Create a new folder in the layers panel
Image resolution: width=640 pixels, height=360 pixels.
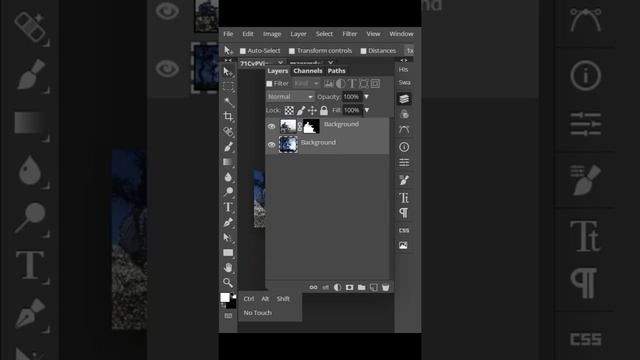click(361, 287)
